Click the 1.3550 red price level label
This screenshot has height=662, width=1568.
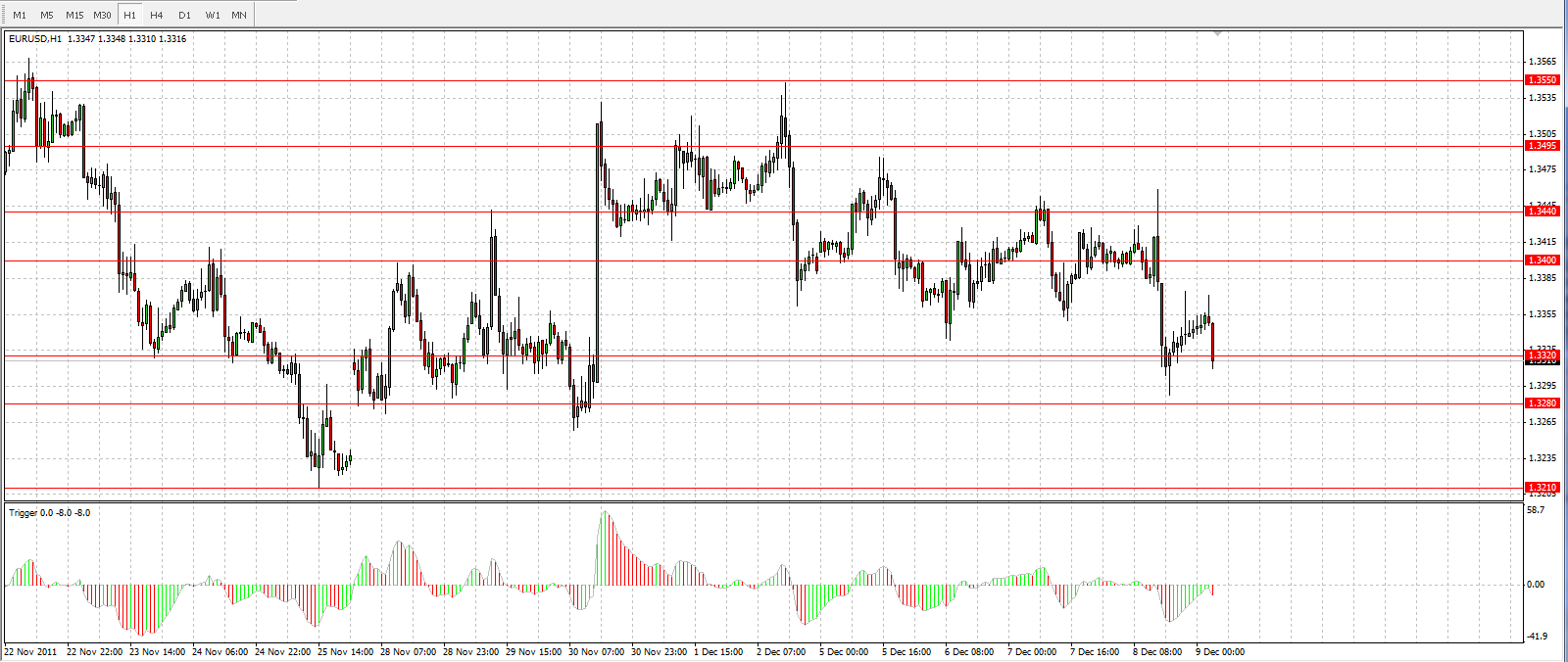(1543, 80)
